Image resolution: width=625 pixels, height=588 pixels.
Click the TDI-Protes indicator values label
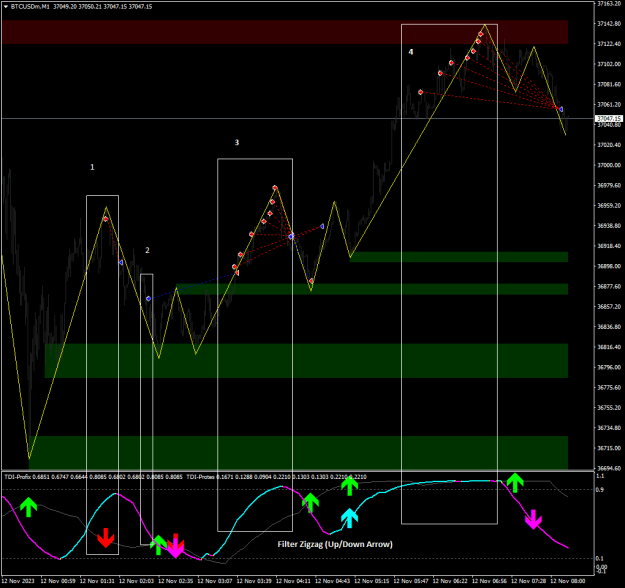276,477
